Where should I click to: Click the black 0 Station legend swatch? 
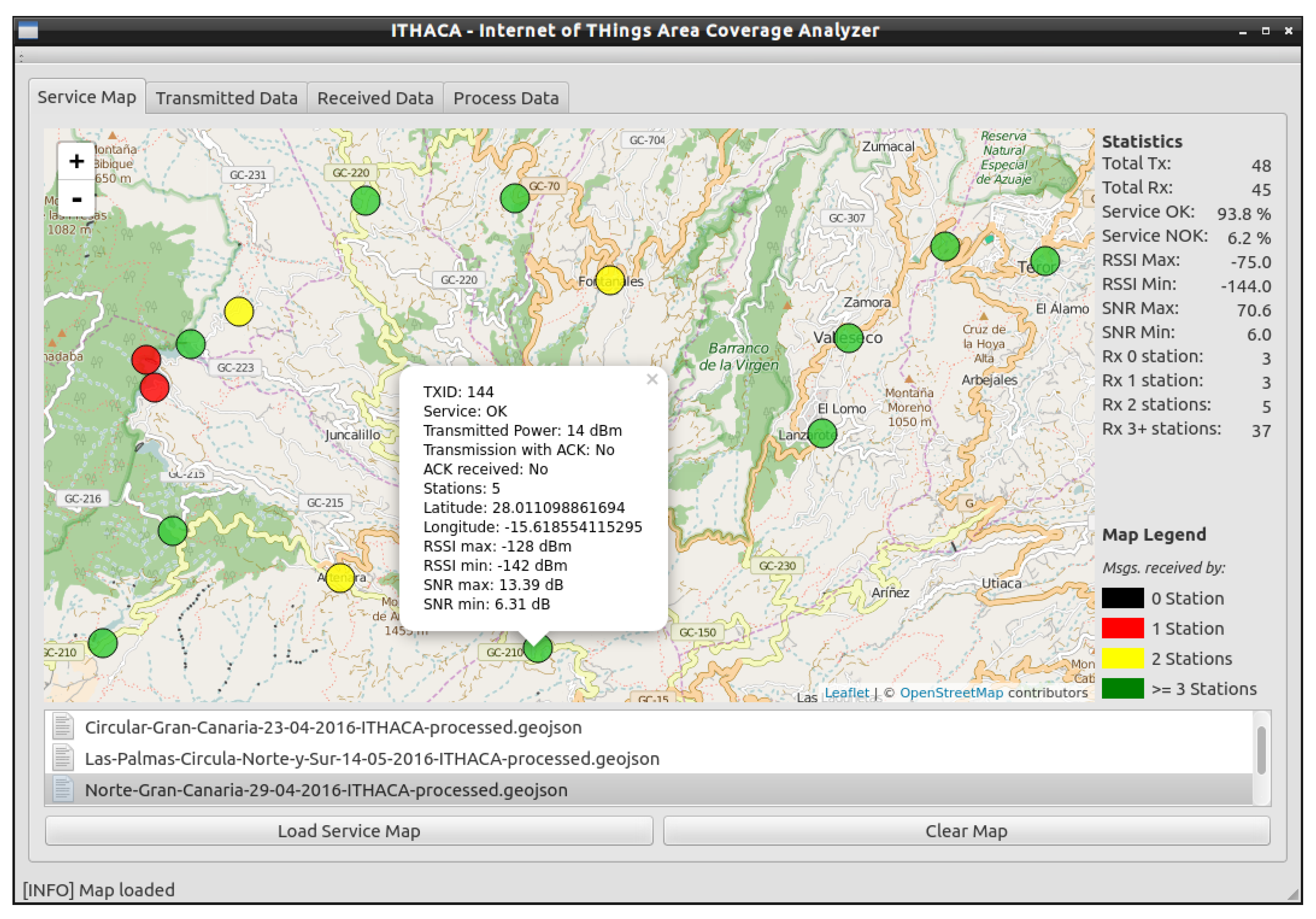click(x=1123, y=598)
